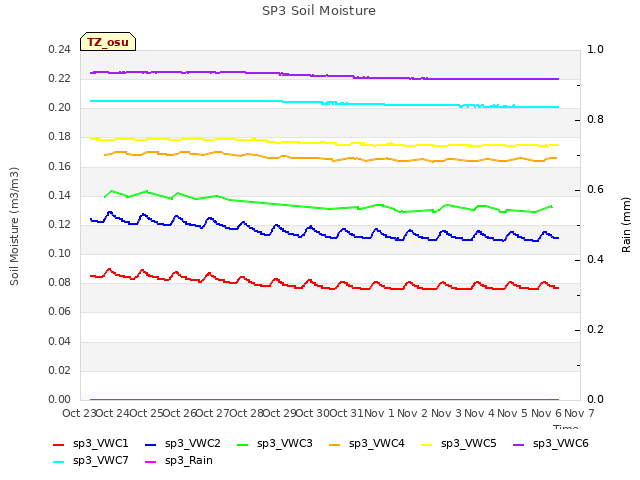Select the sp3_VWC4 legend label
The height and width of the screenshot is (480, 640).
(x=376, y=443)
